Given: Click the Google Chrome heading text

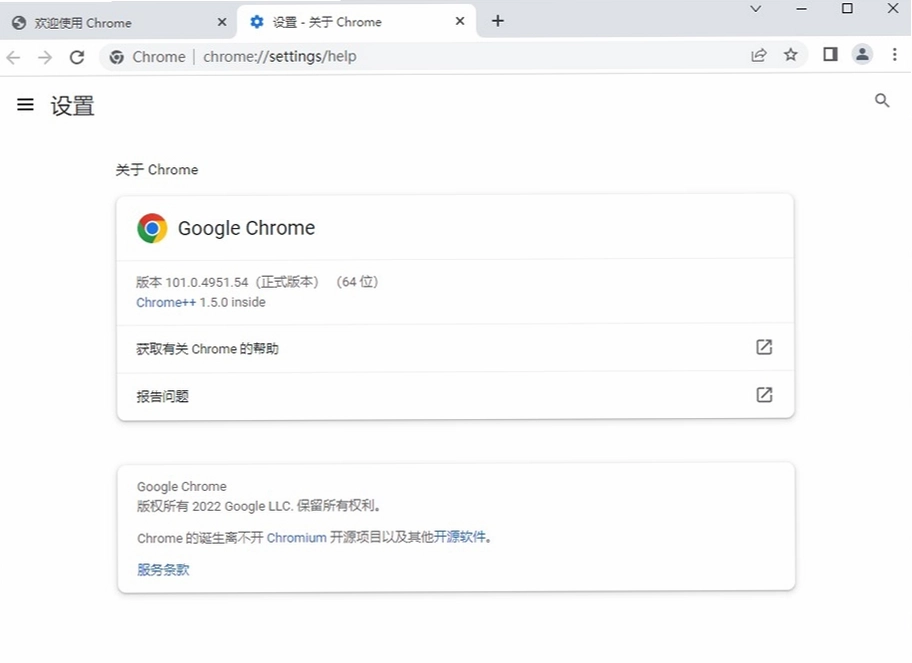Looking at the screenshot, I should (247, 228).
